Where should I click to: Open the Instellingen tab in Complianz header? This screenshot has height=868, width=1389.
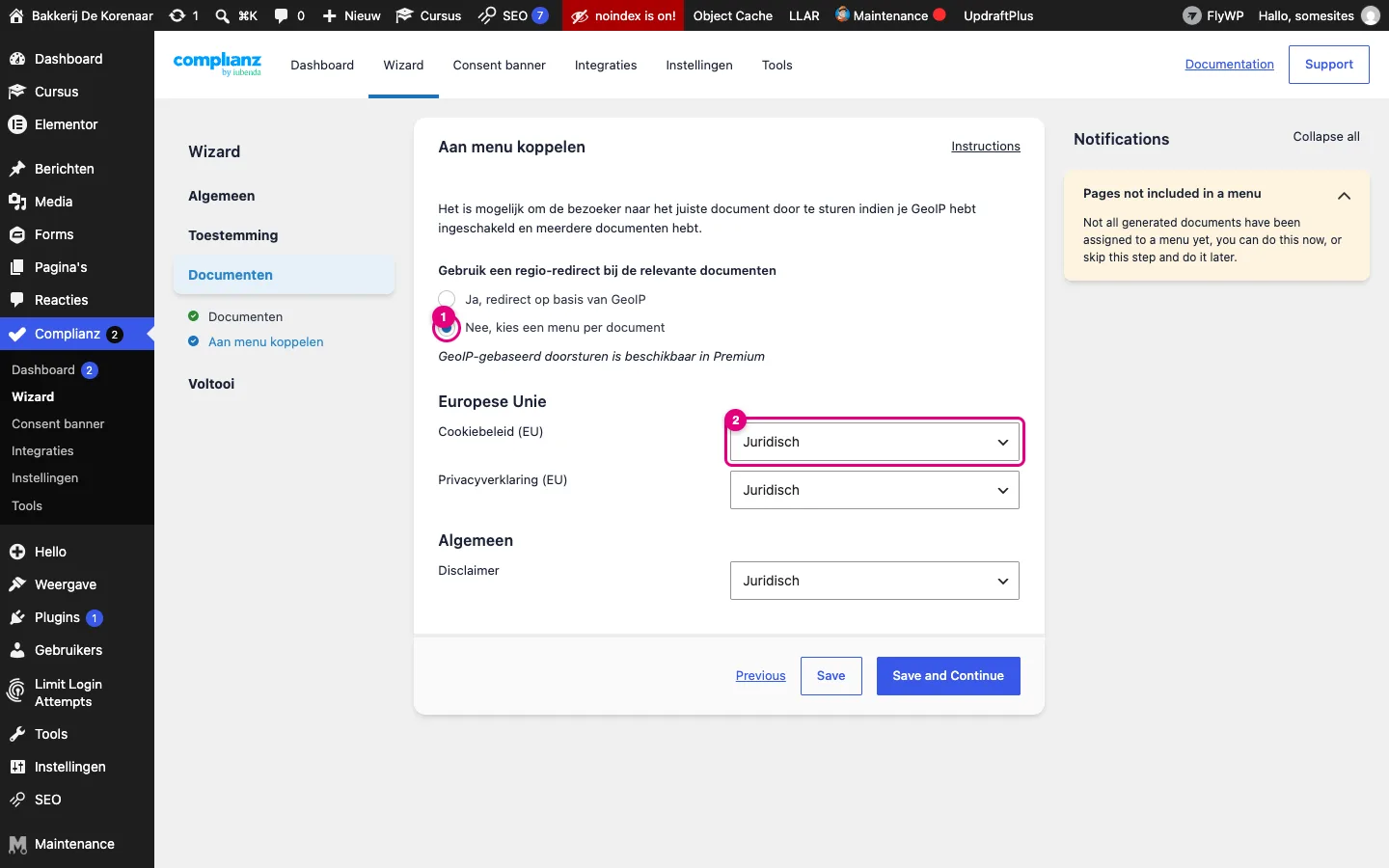click(699, 65)
